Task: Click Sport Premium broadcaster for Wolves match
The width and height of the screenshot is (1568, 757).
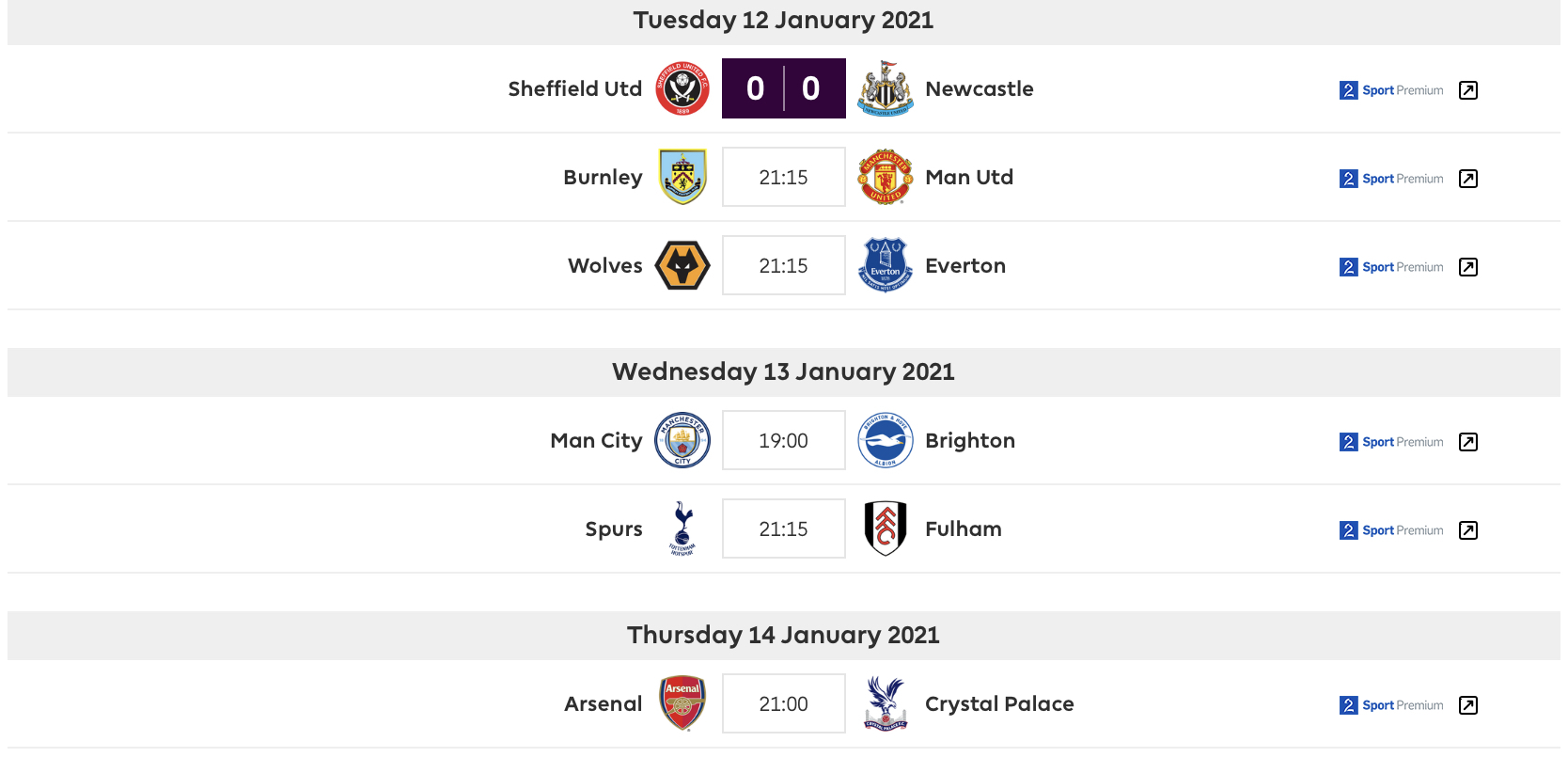Action: [x=1391, y=267]
